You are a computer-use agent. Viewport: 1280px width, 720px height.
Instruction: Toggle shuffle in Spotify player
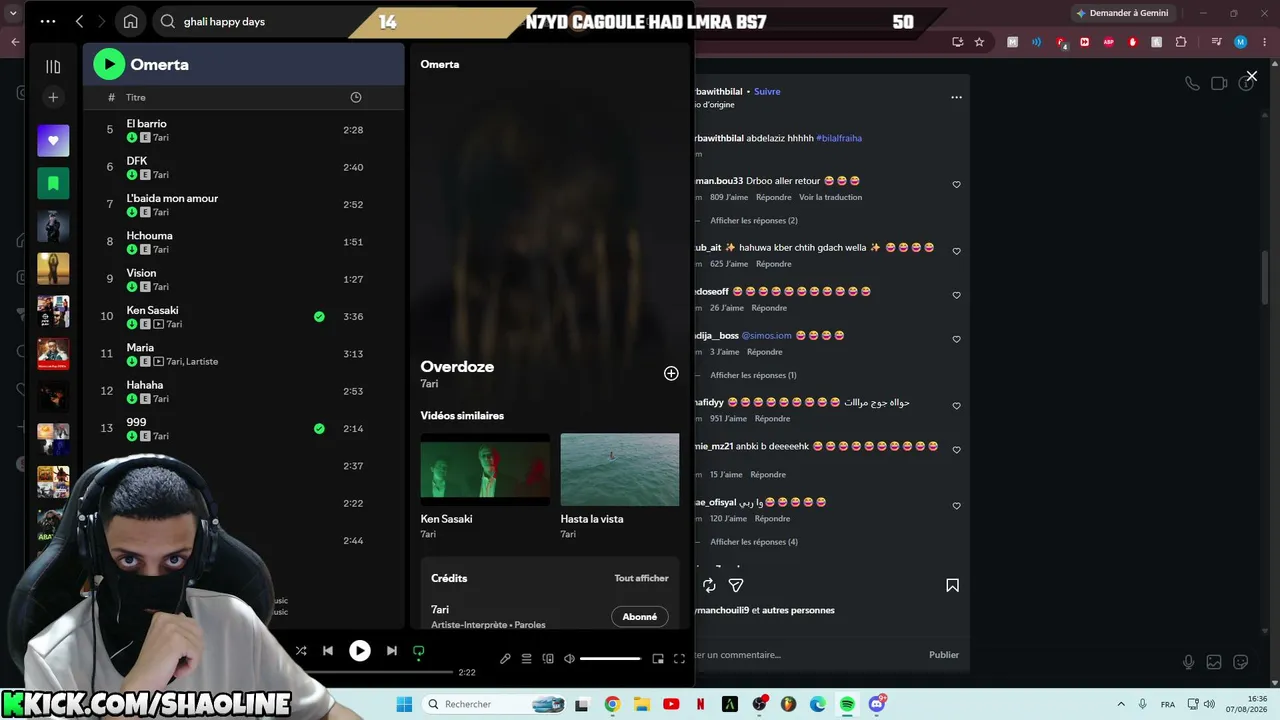[x=301, y=650]
